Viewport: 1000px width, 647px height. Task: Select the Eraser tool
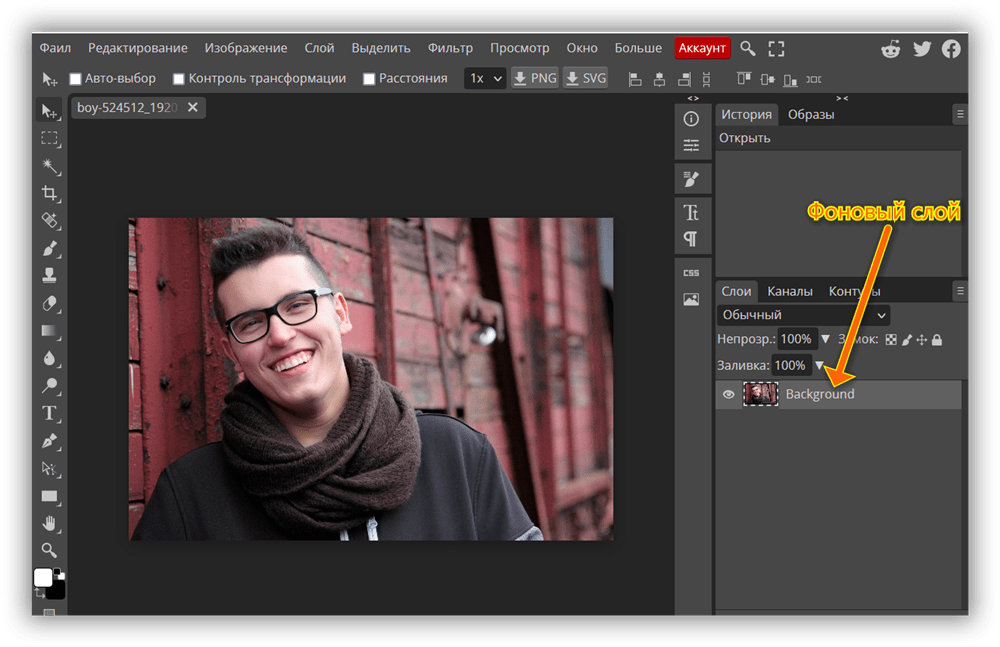coord(49,303)
